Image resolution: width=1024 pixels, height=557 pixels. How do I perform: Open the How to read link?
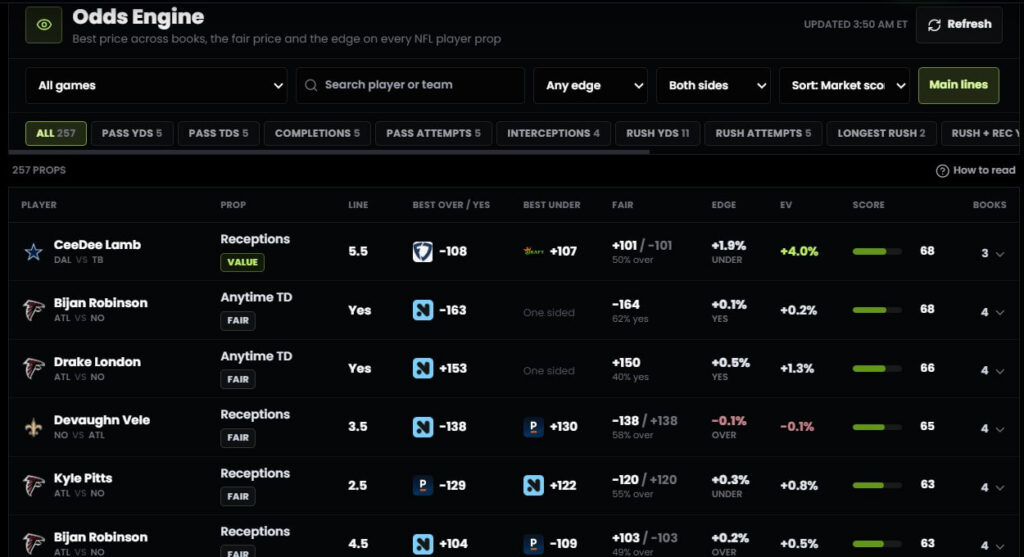[x=976, y=170]
